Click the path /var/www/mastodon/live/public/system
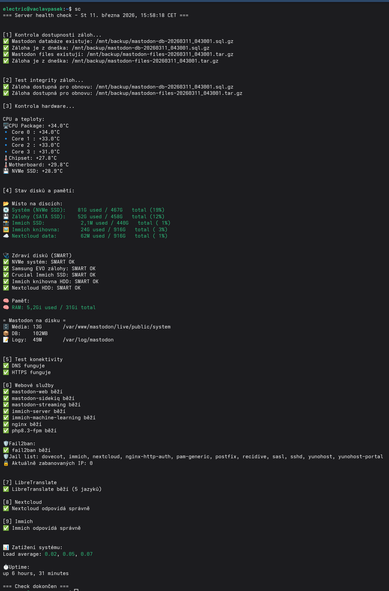389x591 pixels. pyautogui.click(x=117, y=327)
